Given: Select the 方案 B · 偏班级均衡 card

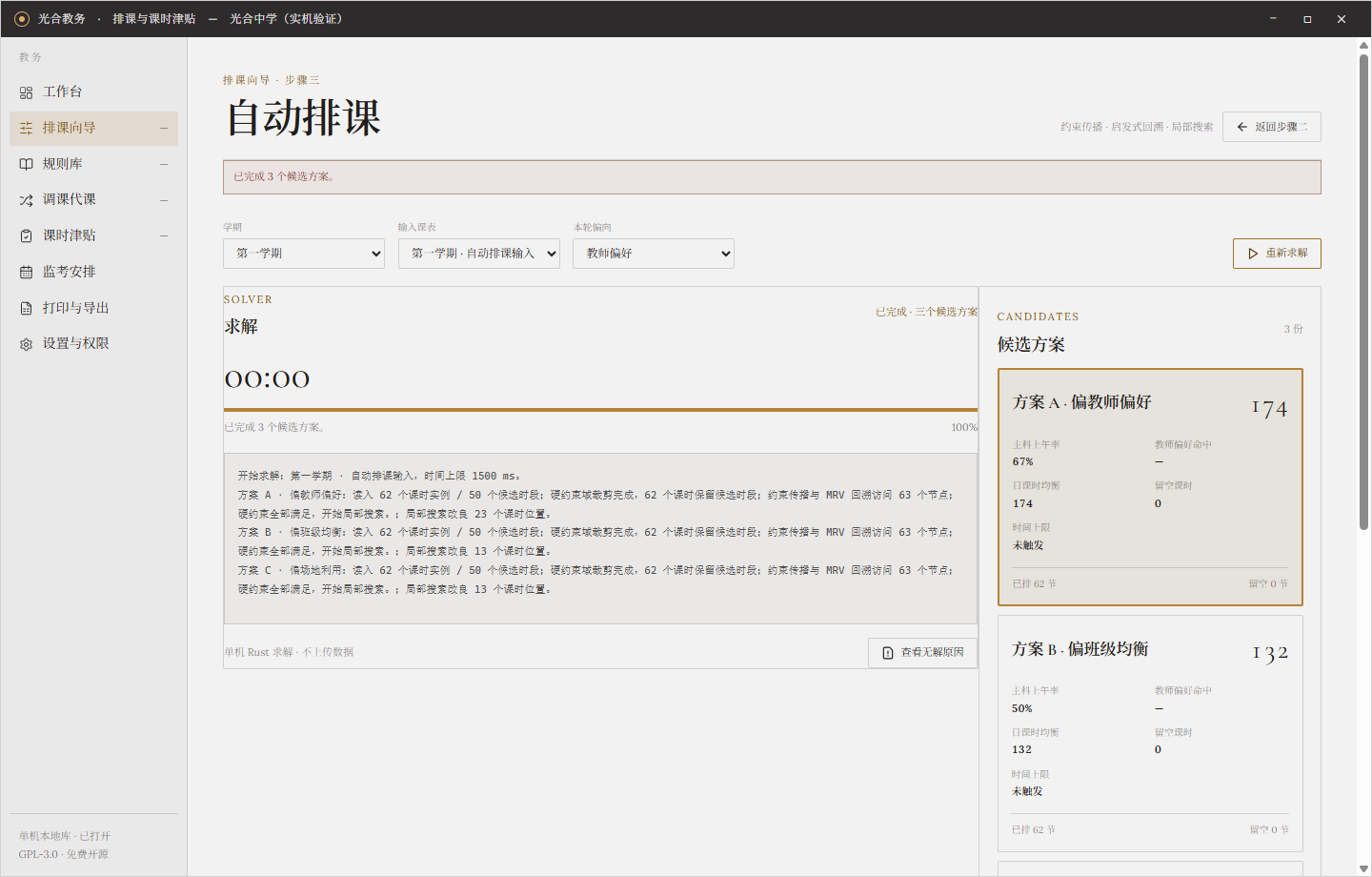Looking at the screenshot, I should 1150,734.
